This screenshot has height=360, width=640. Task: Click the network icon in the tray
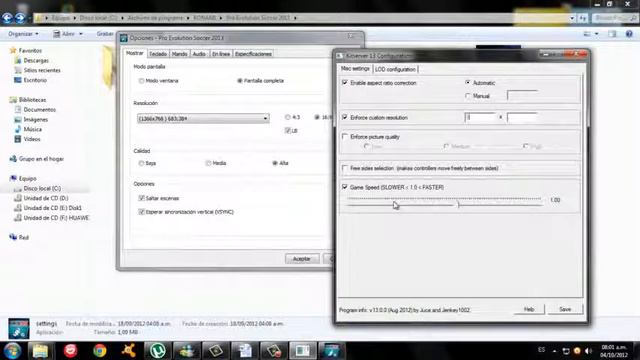(566, 351)
